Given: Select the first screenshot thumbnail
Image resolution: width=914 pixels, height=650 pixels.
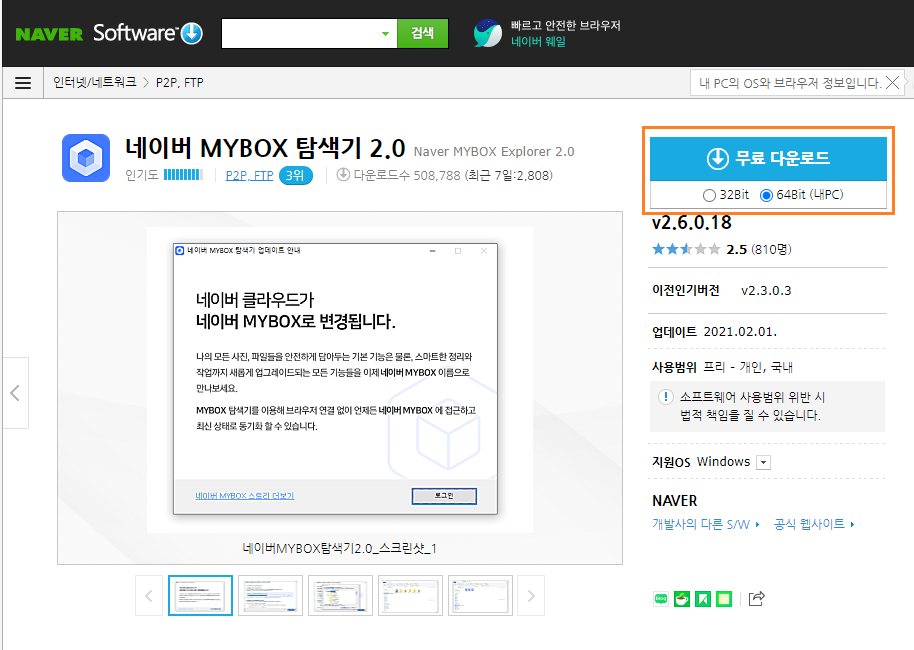Looking at the screenshot, I should click(x=200, y=596).
